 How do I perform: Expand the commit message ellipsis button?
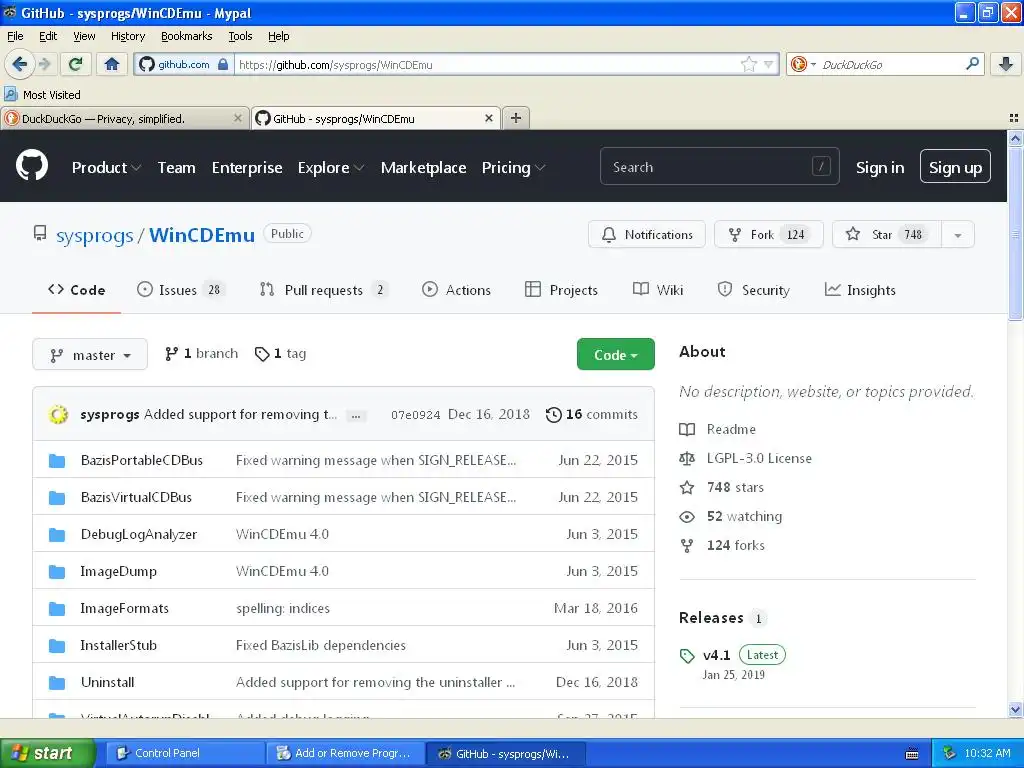tap(355, 416)
